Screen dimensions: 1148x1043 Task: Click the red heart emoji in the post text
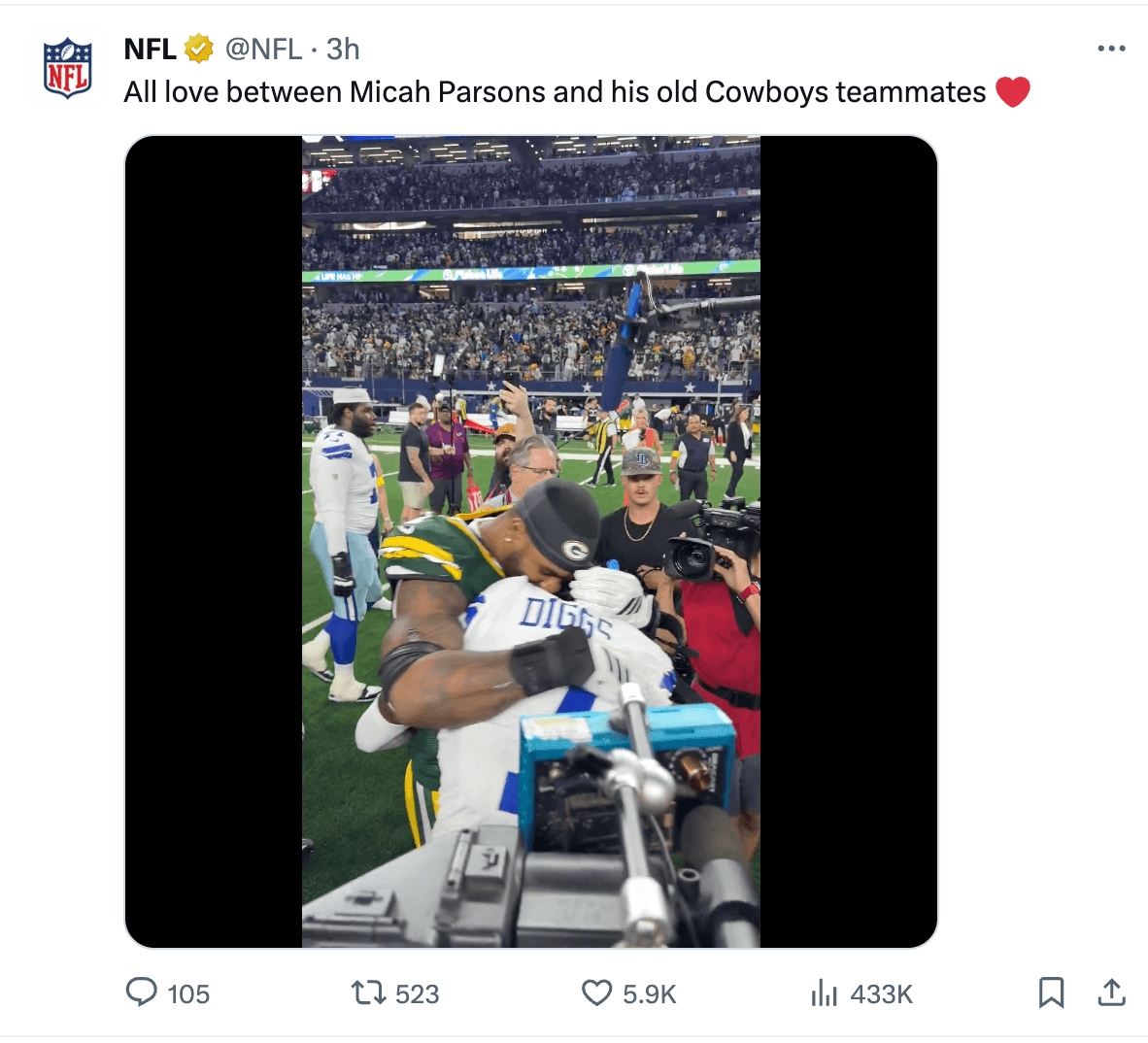(1013, 92)
